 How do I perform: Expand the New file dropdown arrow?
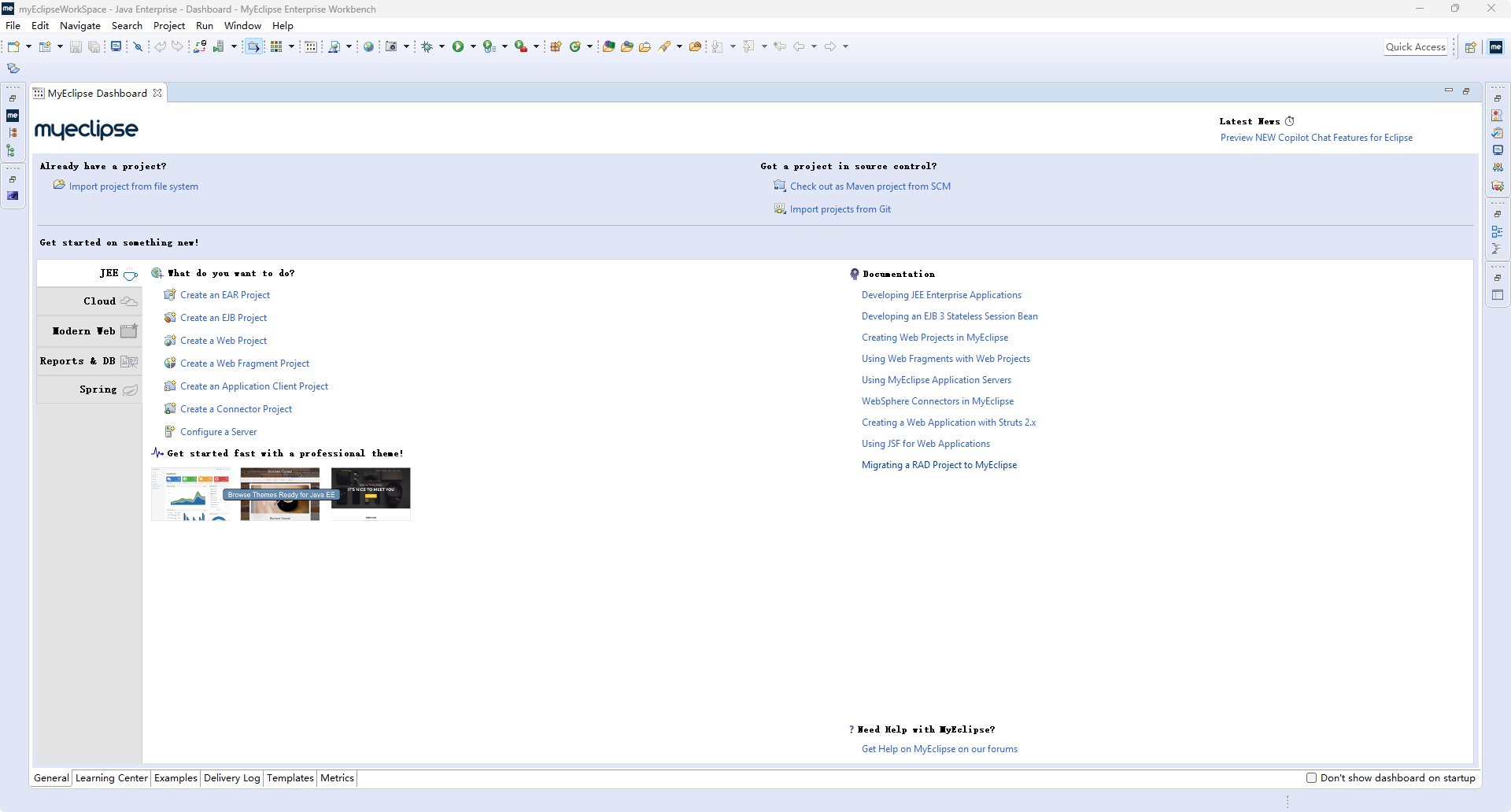click(28, 46)
